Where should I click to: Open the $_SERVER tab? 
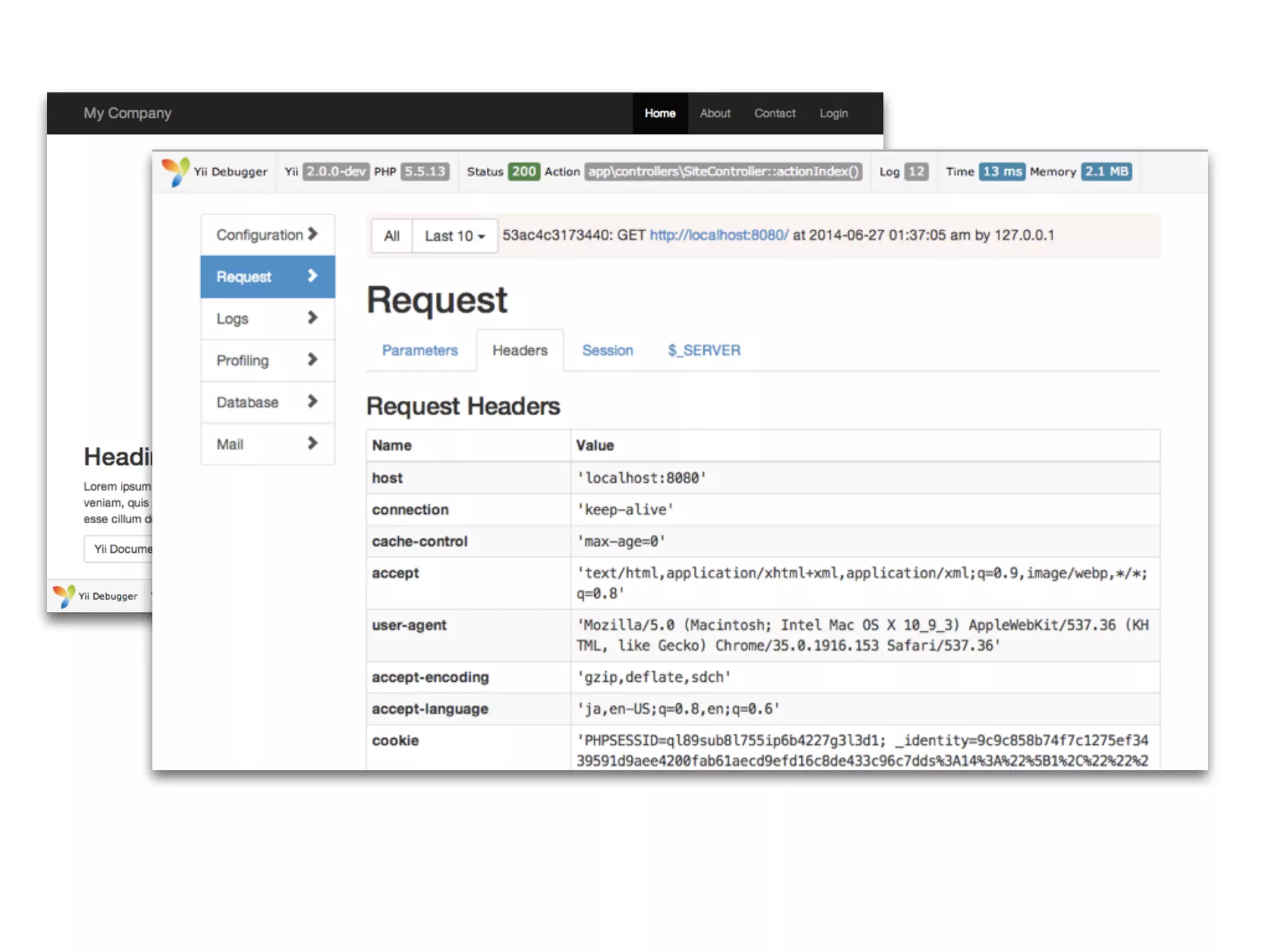704,350
